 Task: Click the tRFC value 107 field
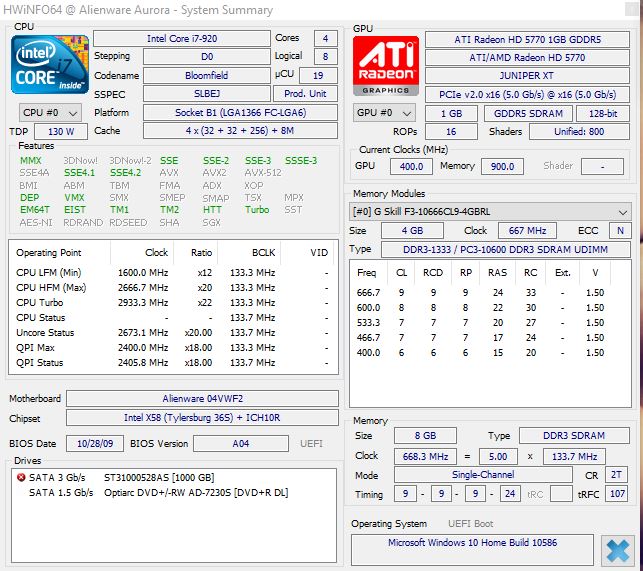click(618, 494)
